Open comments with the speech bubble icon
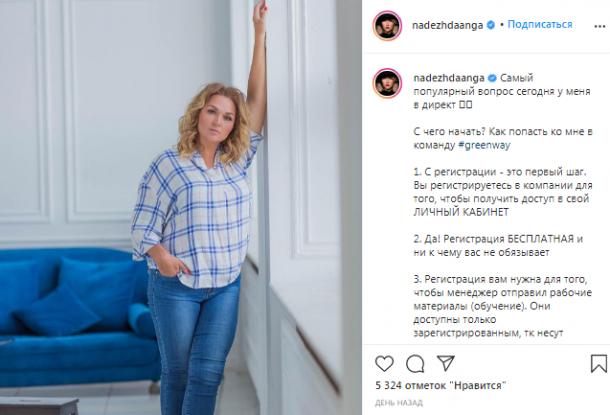The image size is (610, 415). pyautogui.click(x=415, y=364)
